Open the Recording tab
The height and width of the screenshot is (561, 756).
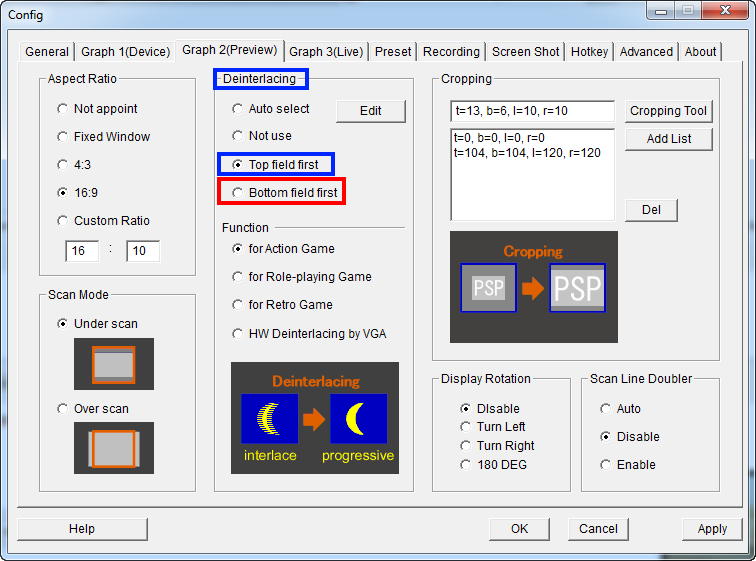tap(451, 52)
